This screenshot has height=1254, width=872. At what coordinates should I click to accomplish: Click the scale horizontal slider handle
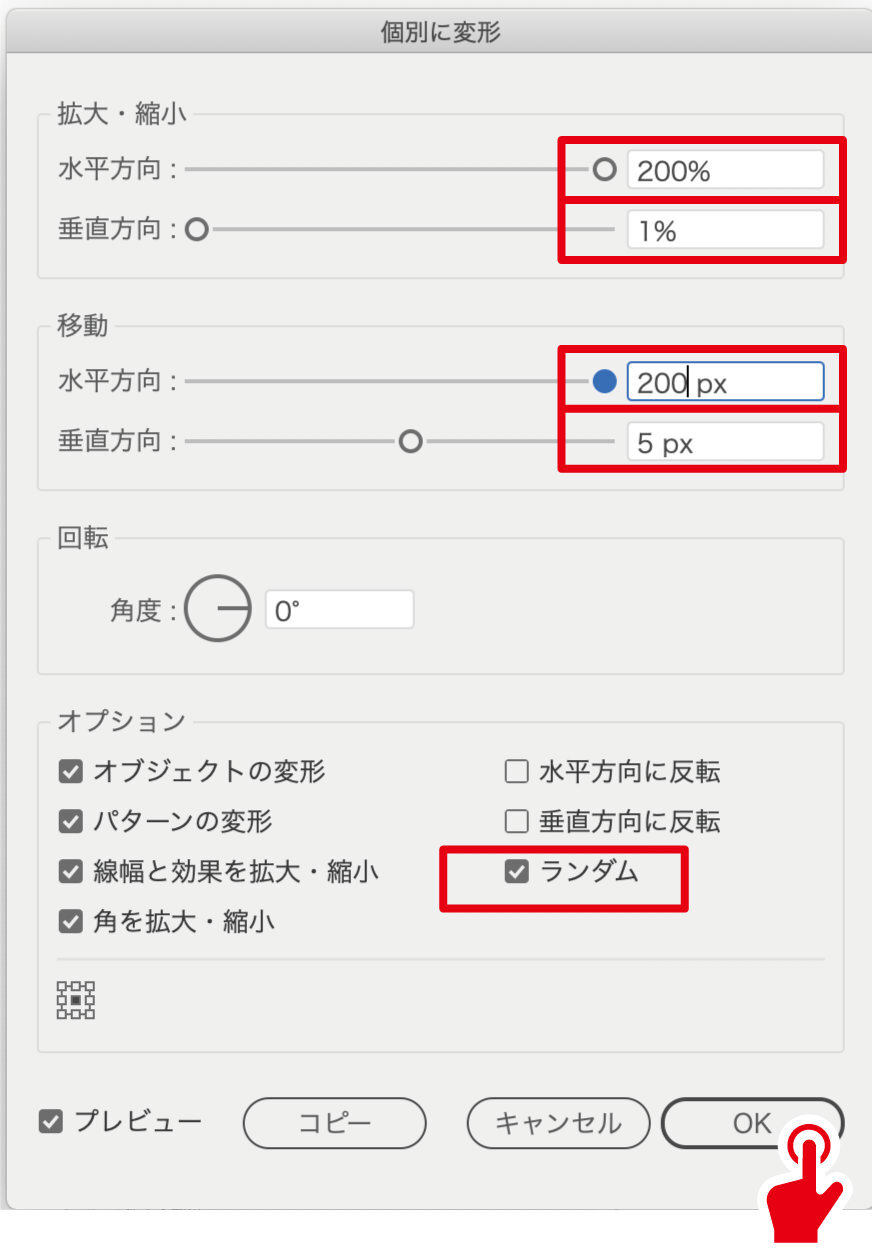pos(604,170)
